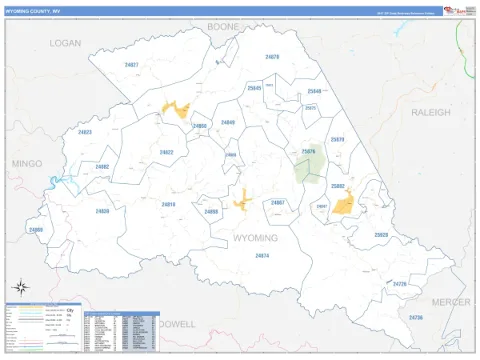The height and width of the screenshot is (360, 480).
Task: Select small ZIP code label 25875
Action: pos(310,108)
